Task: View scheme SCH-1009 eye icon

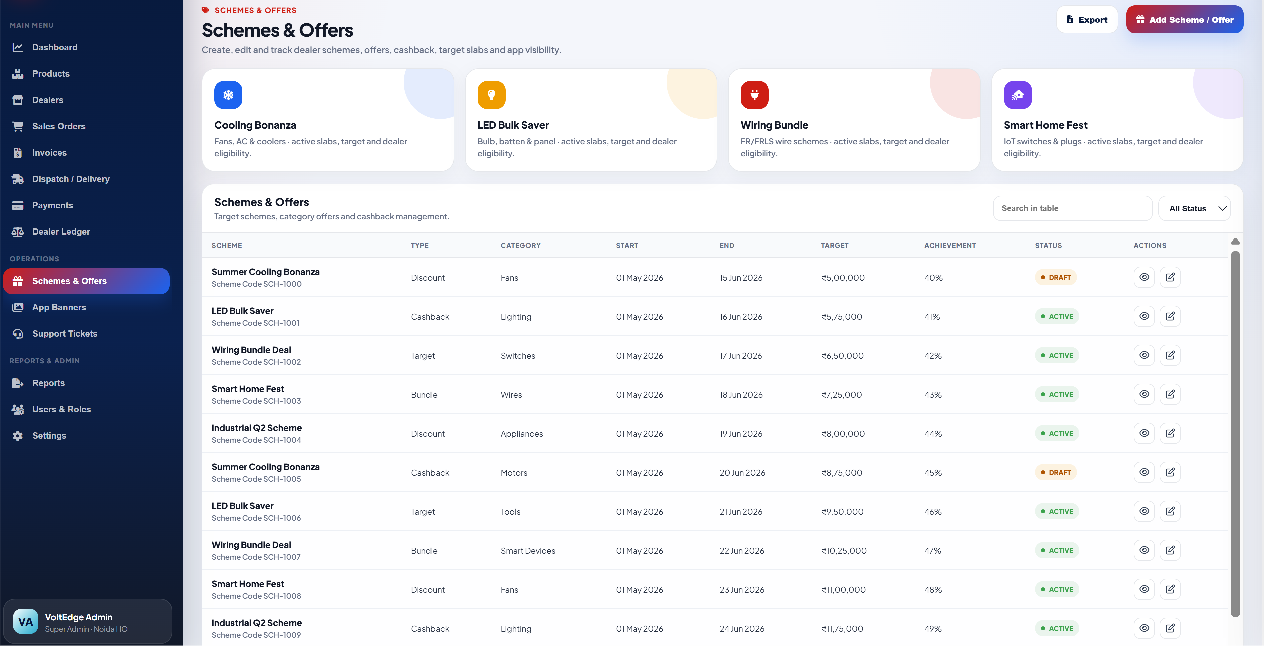Action: click(1144, 628)
